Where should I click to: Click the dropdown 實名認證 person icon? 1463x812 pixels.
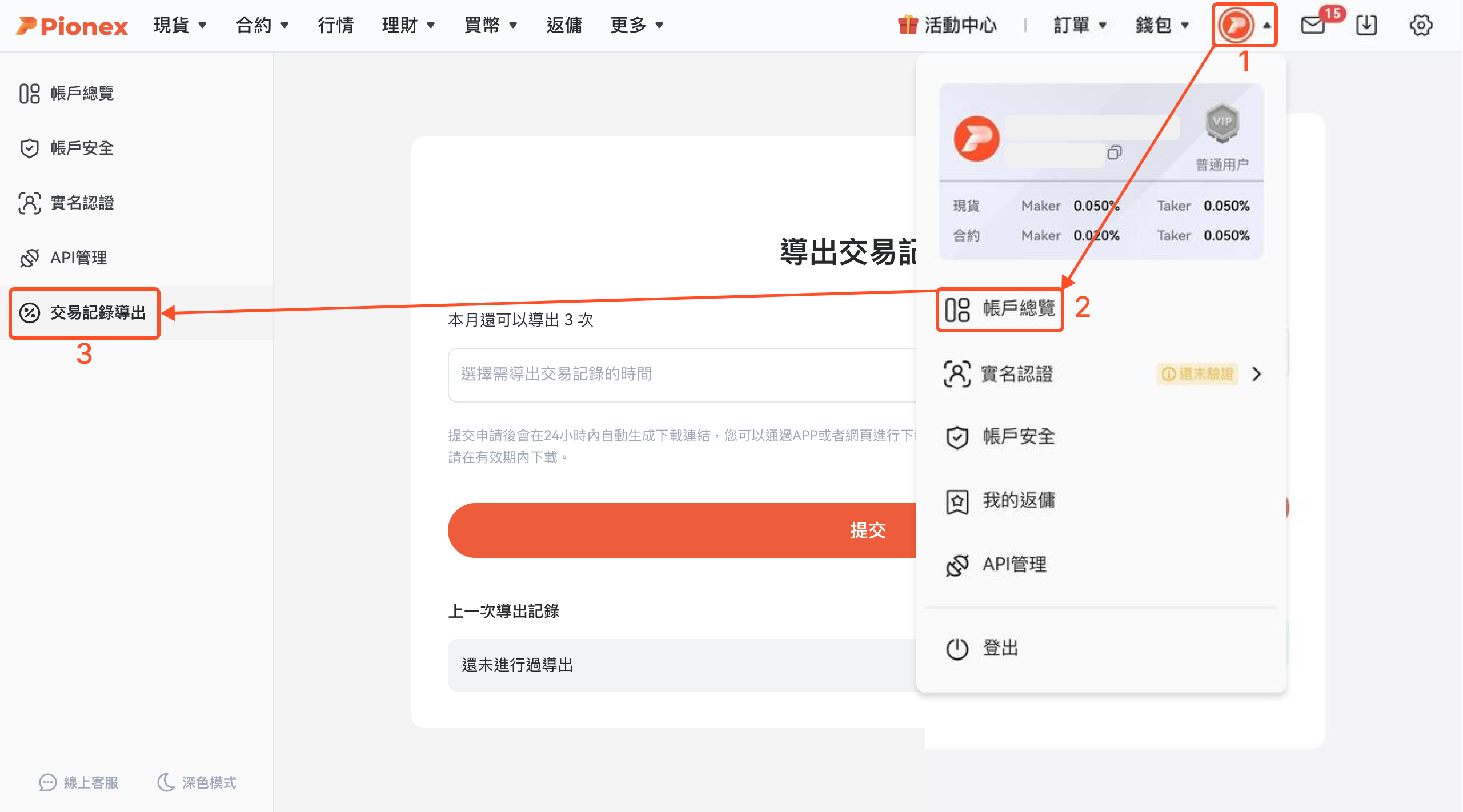[x=957, y=375]
